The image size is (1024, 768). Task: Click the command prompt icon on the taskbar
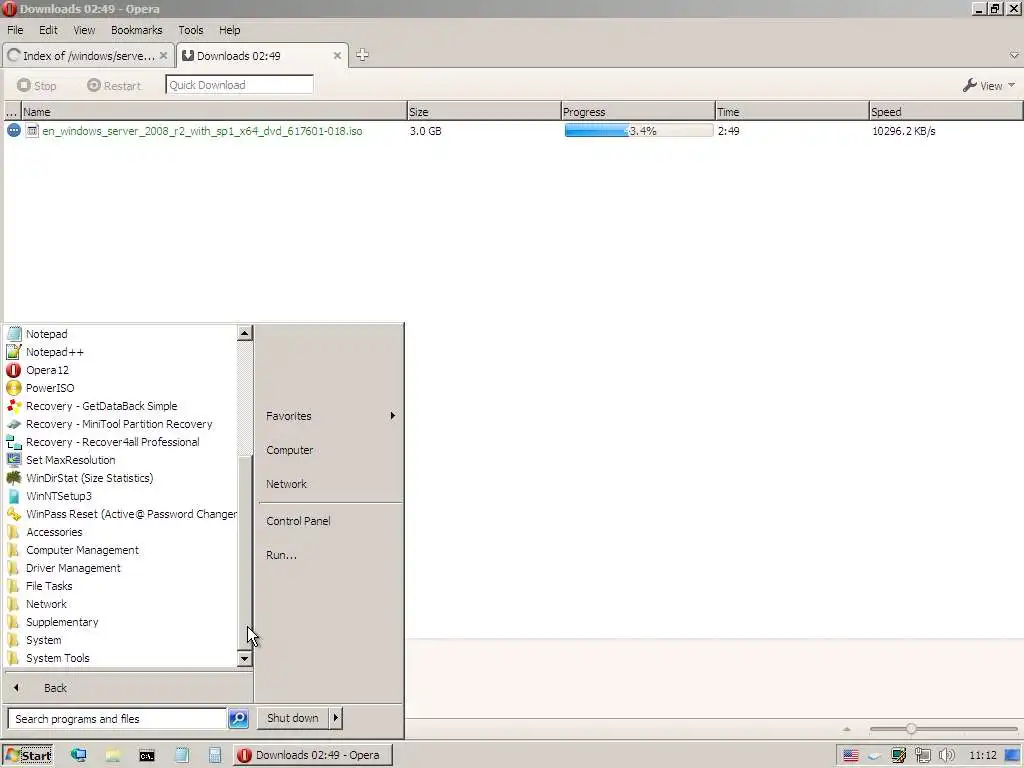[x=147, y=756]
